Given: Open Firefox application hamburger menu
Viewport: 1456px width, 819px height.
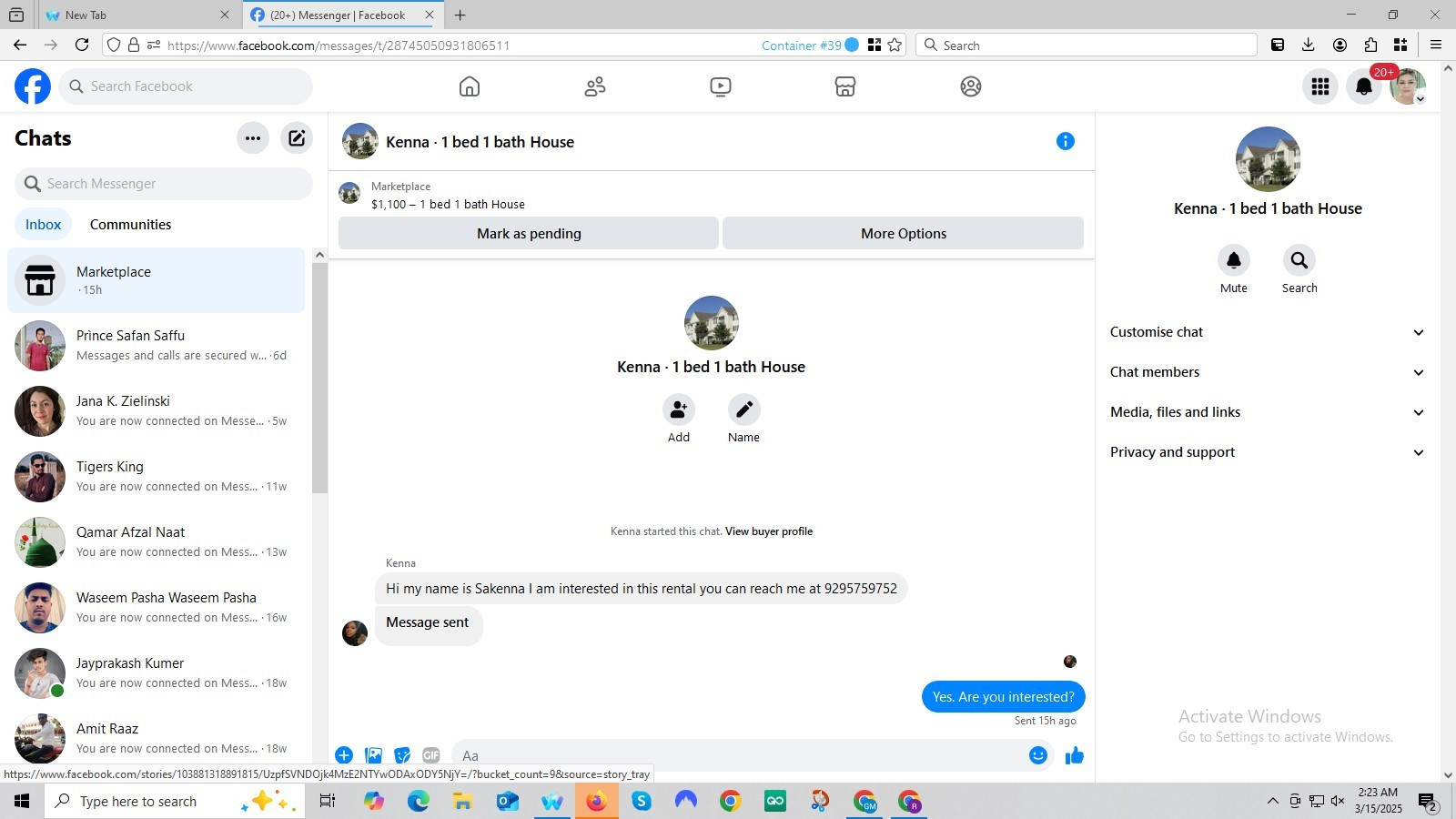Looking at the screenshot, I should (x=1436, y=45).
